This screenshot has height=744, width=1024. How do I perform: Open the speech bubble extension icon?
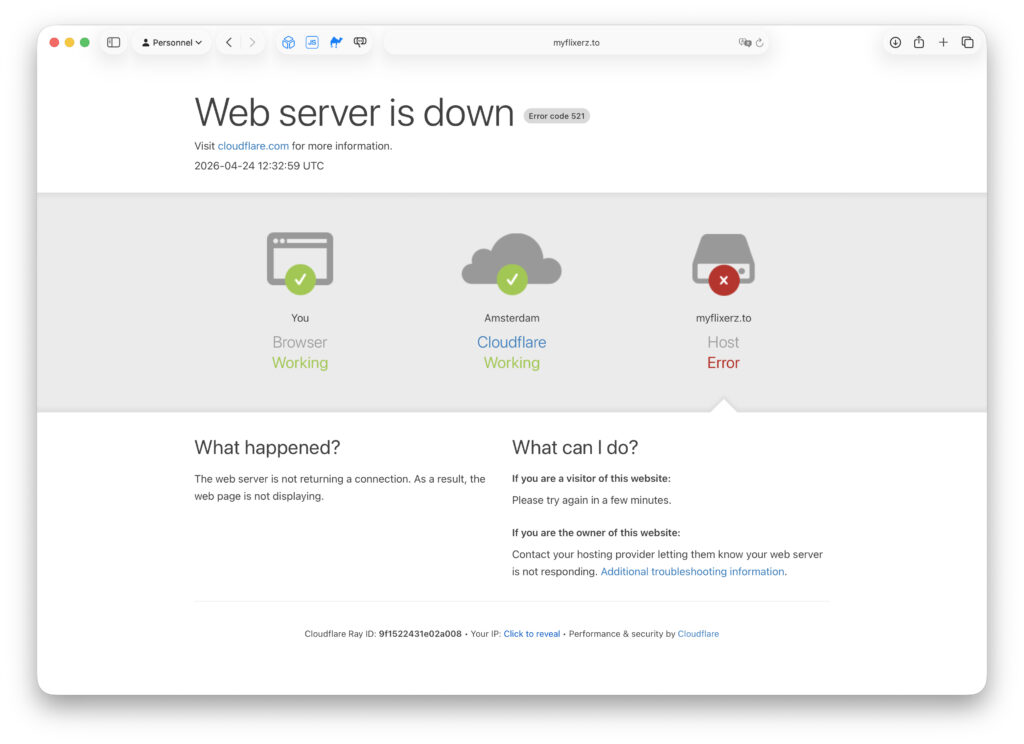pyautogui.click(x=360, y=42)
